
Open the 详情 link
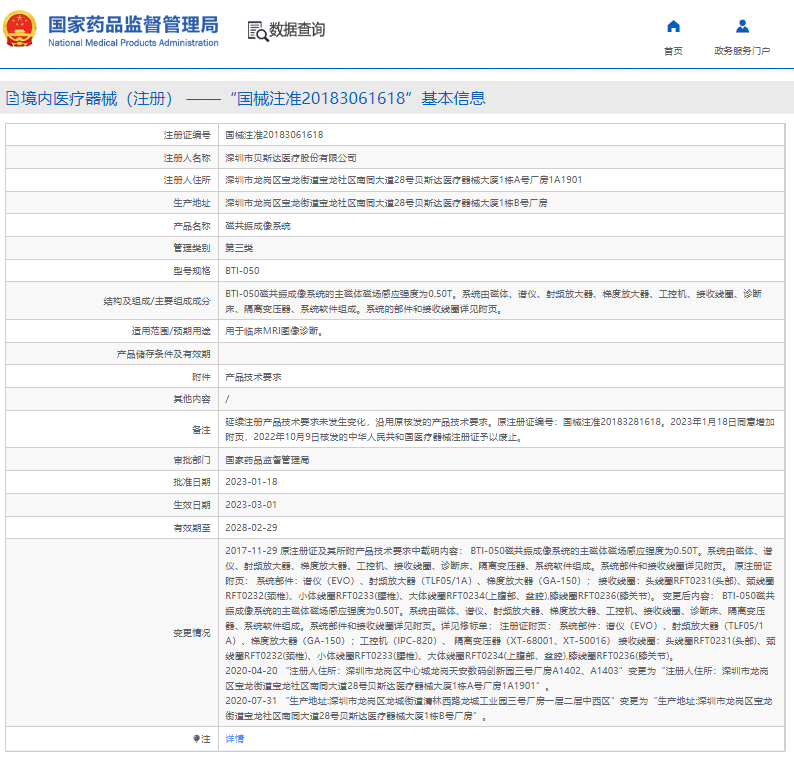click(x=234, y=739)
